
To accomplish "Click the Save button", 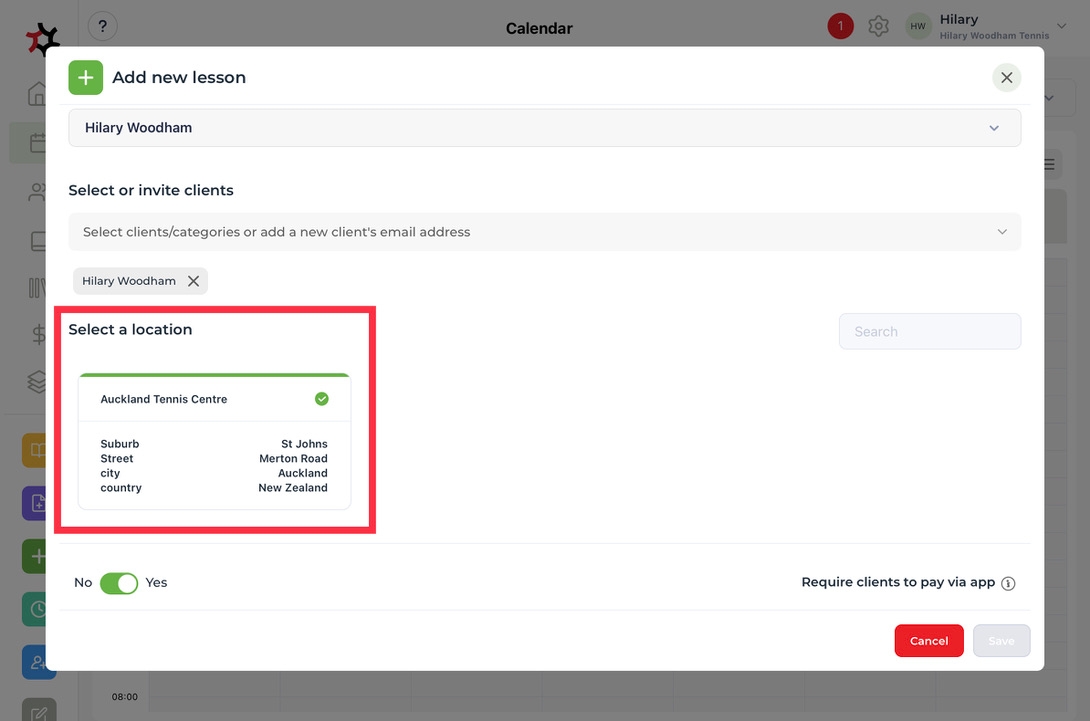I will [1001, 641].
